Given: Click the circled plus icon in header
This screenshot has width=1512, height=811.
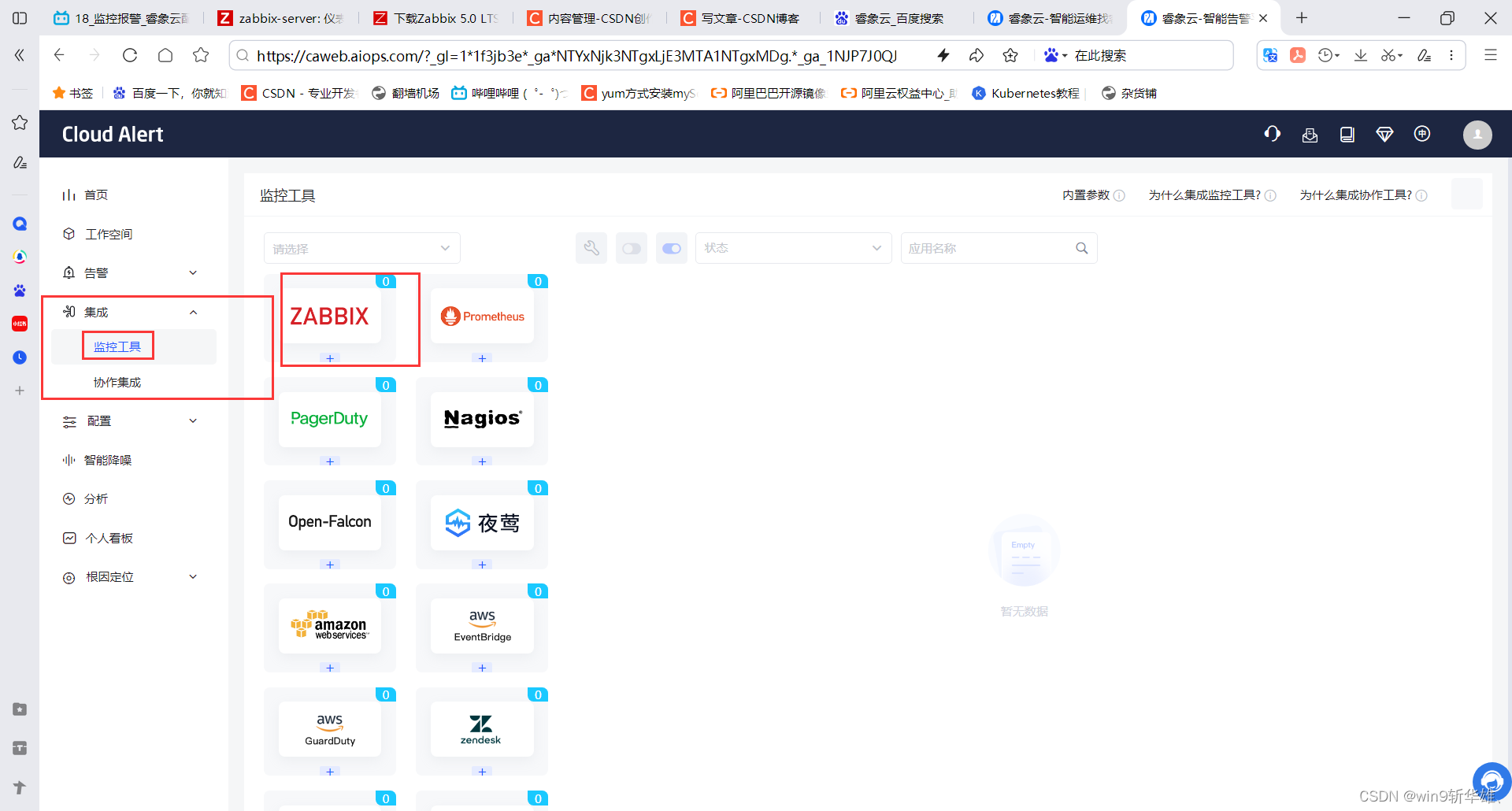Looking at the screenshot, I should coord(1422,134).
